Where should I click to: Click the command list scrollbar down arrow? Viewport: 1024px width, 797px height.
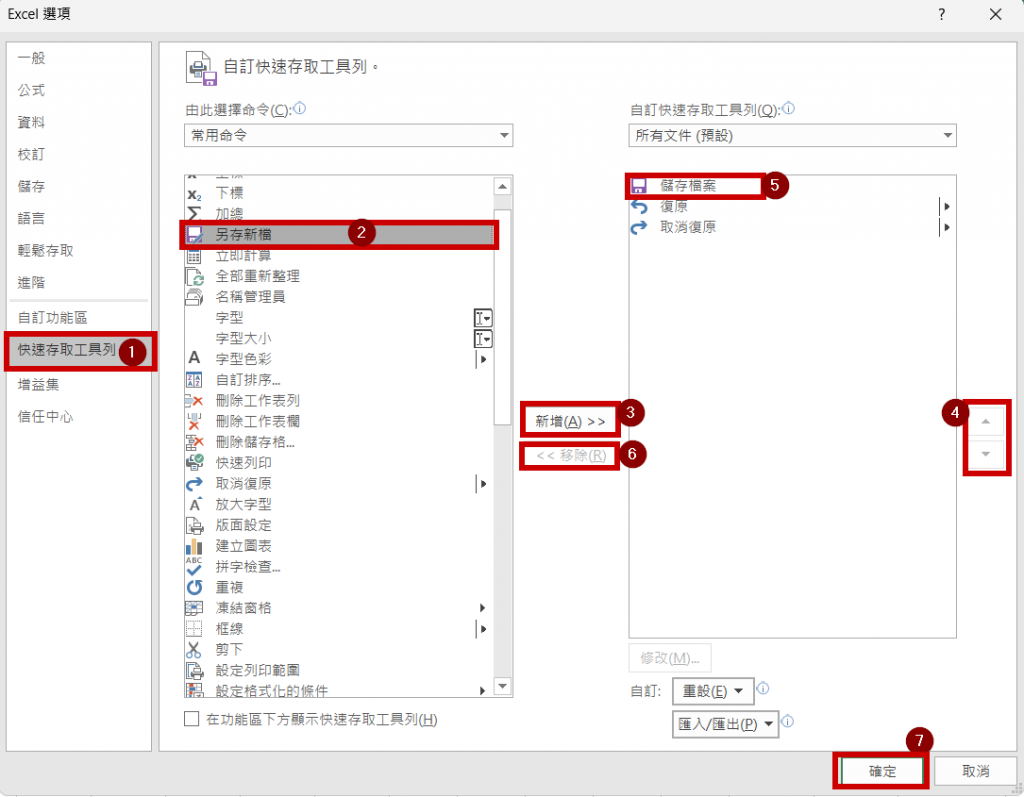pos(502,686)
